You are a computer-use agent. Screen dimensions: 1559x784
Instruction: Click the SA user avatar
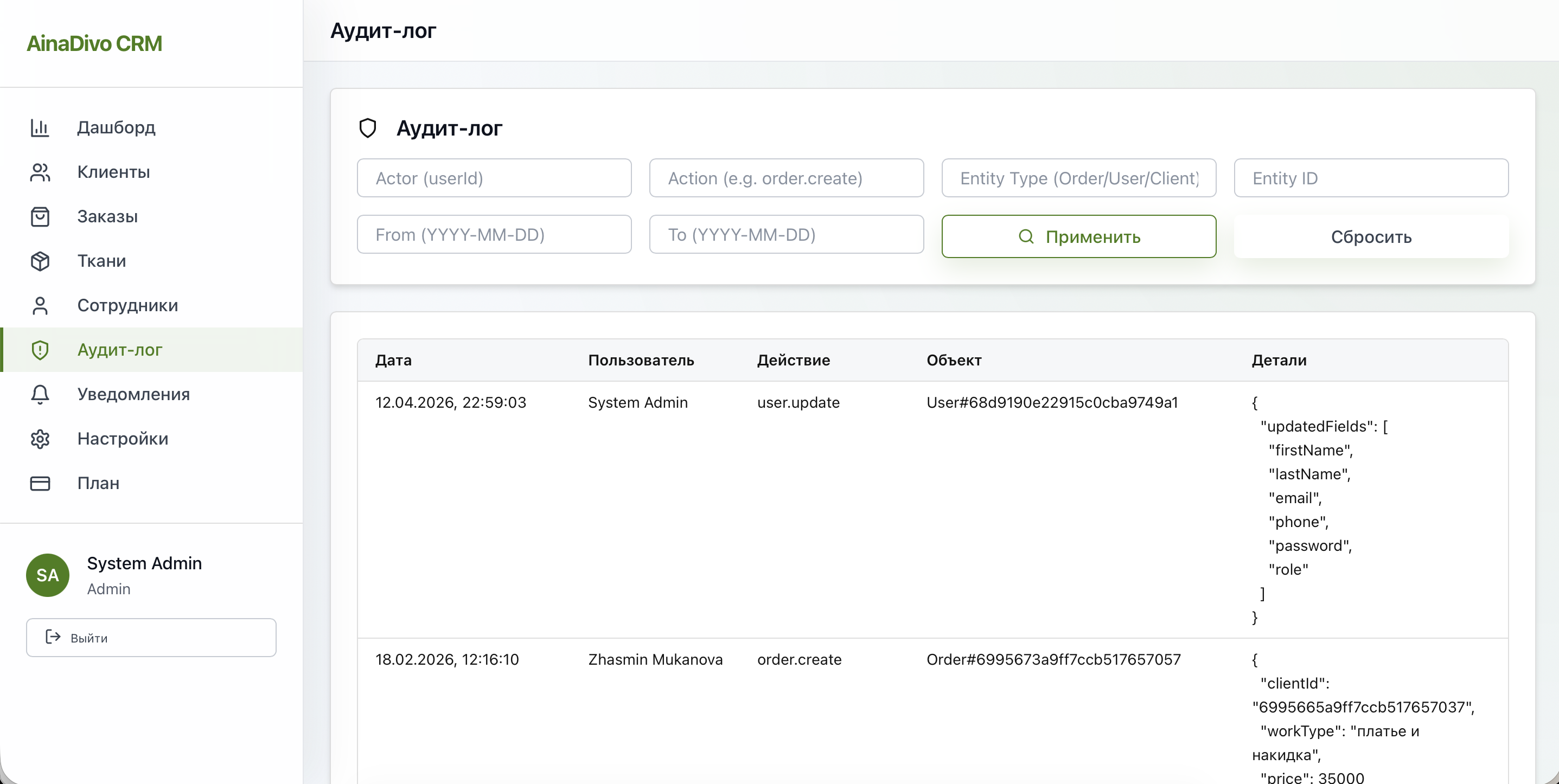tap(47, 575)
